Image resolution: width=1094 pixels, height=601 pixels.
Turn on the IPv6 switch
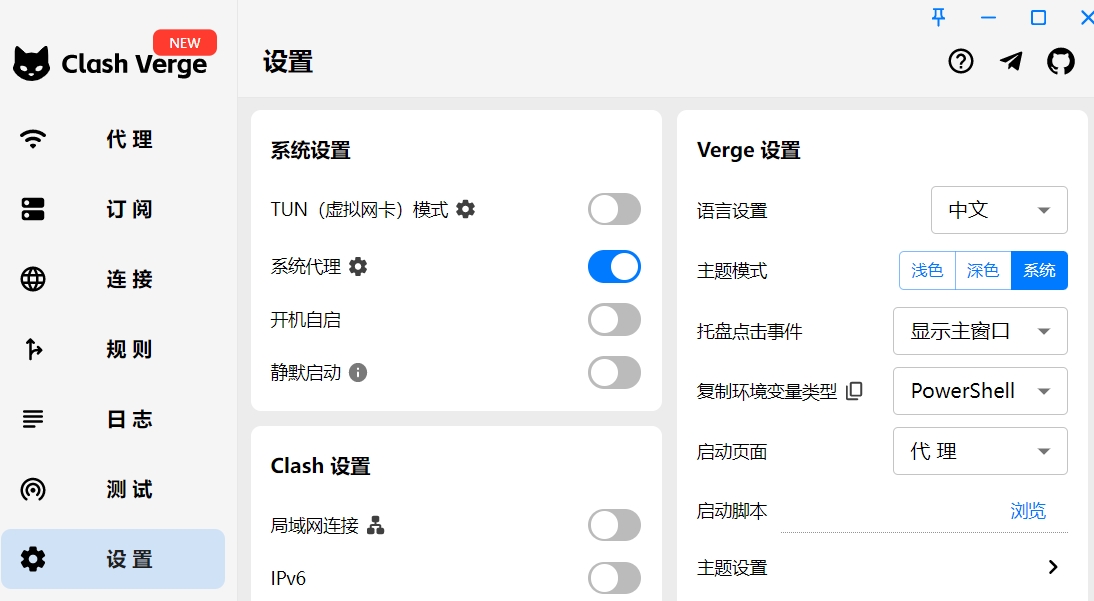(614, 578)
